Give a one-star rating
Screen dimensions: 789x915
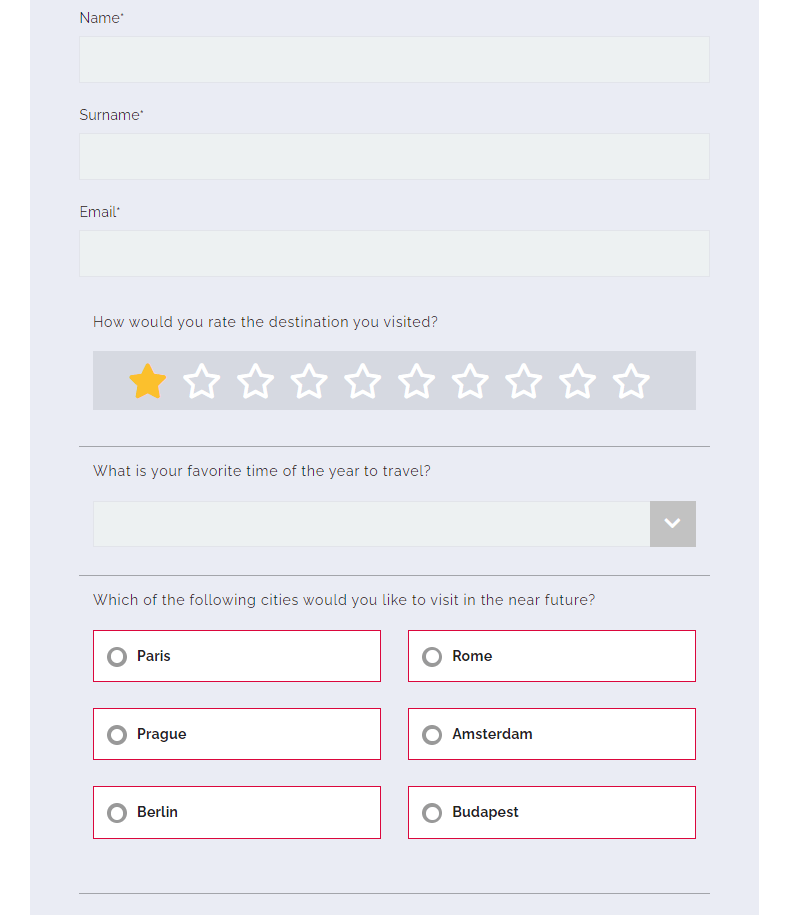click(147, 381)
